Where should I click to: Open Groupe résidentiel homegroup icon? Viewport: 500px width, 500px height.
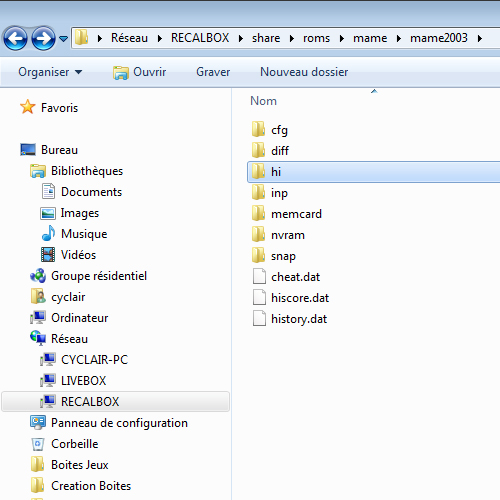pyautogui.click(x=38, y=276)
